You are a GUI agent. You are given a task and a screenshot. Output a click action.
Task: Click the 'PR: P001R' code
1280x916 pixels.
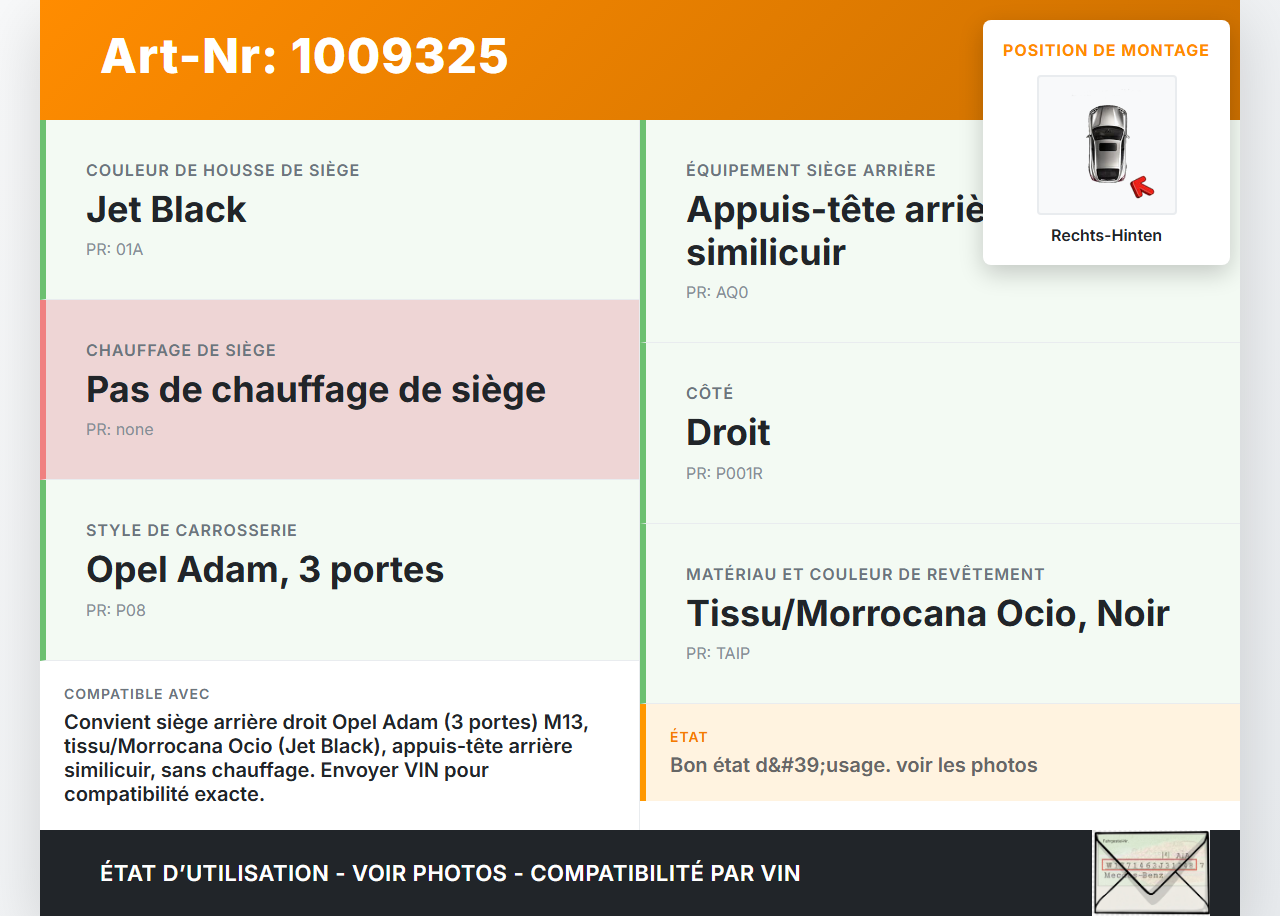point(724,473)
